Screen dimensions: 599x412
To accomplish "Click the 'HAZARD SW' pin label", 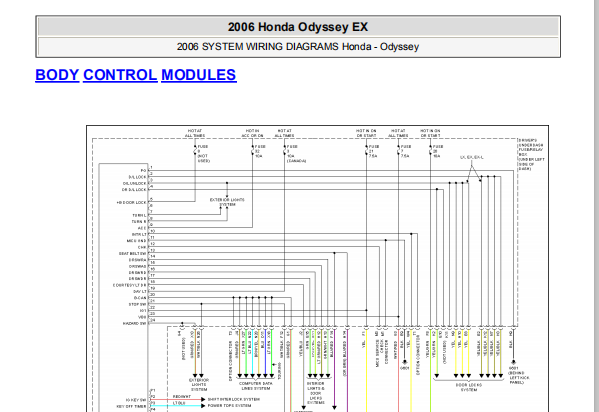I will pos(134,324).
